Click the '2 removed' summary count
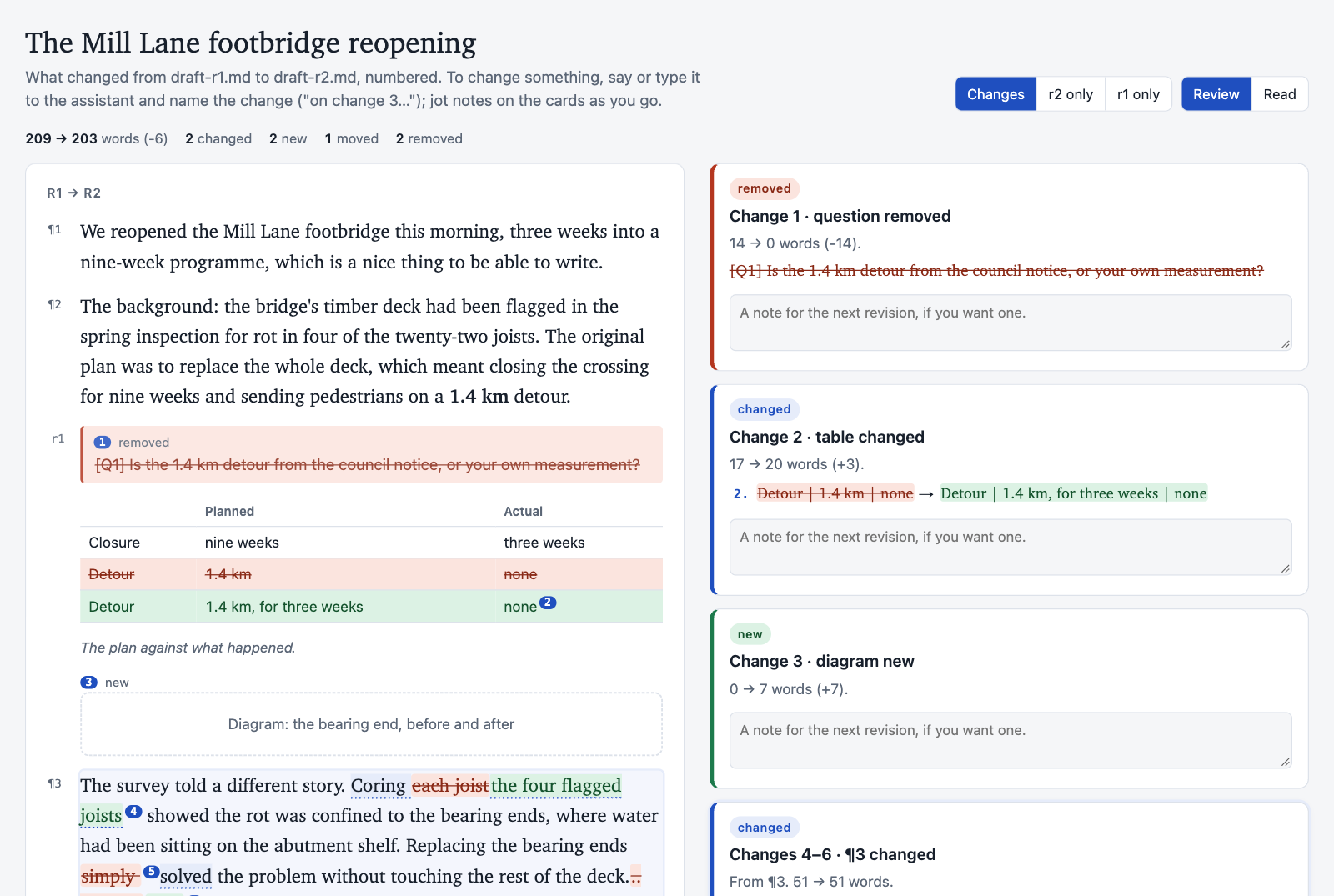This screenshot has height=896, width=1334. pyautogui.click(x=429, y=138)
